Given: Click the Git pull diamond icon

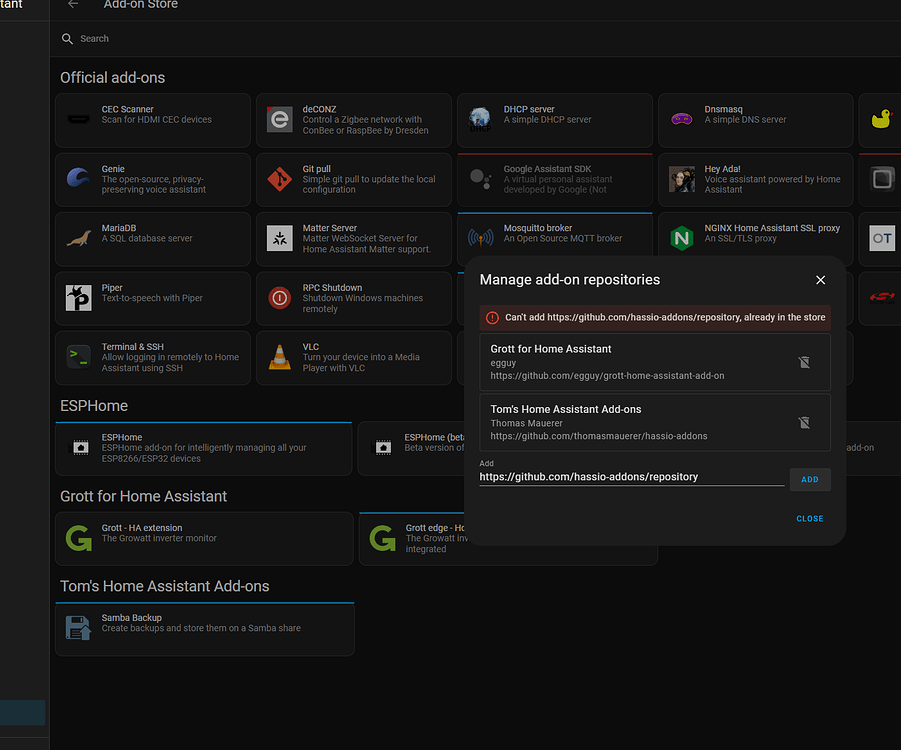Looking at the screenshot, I should coord(279,179).
